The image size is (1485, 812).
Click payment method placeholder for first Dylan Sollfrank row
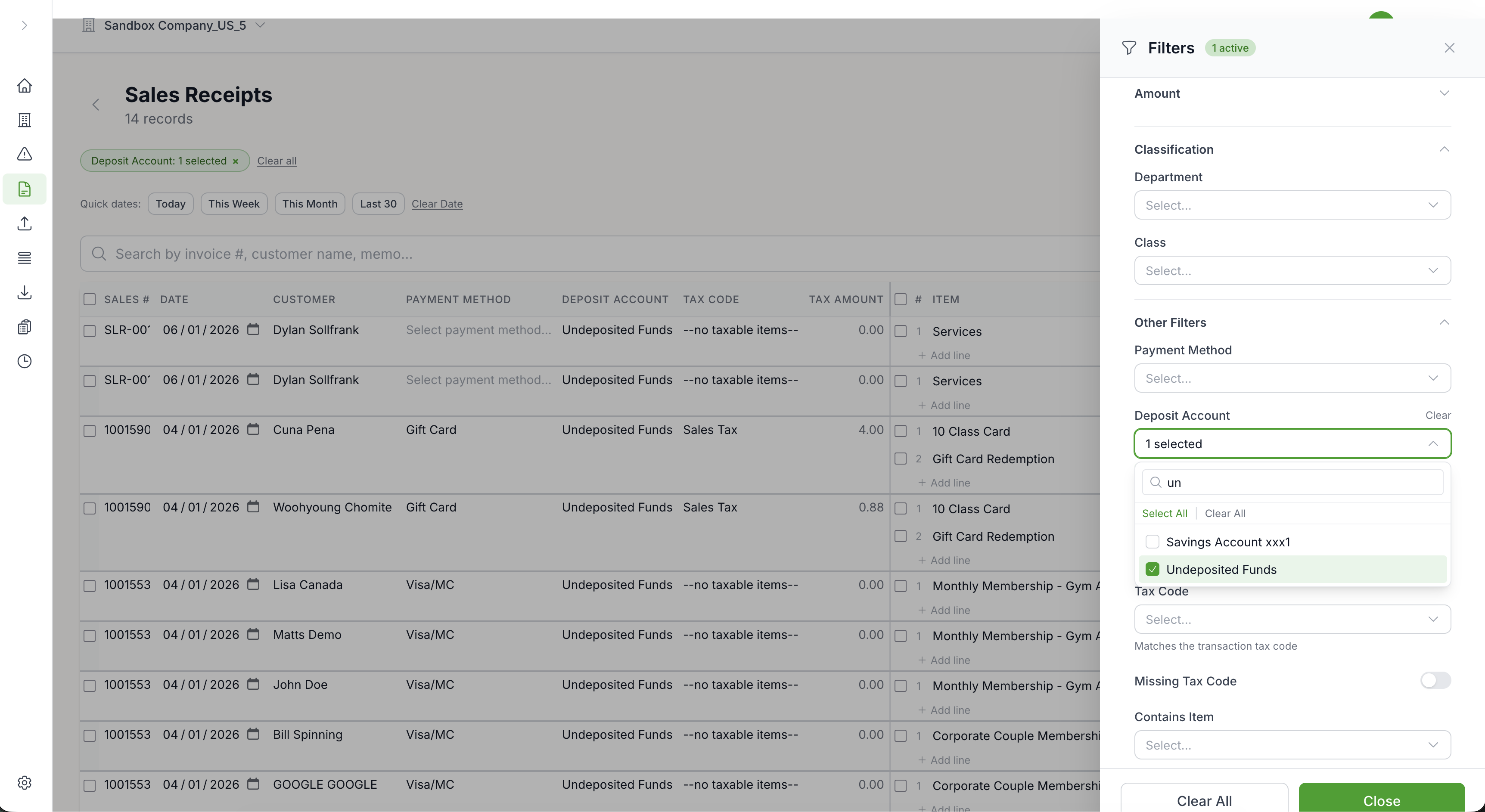click(478, 330)
